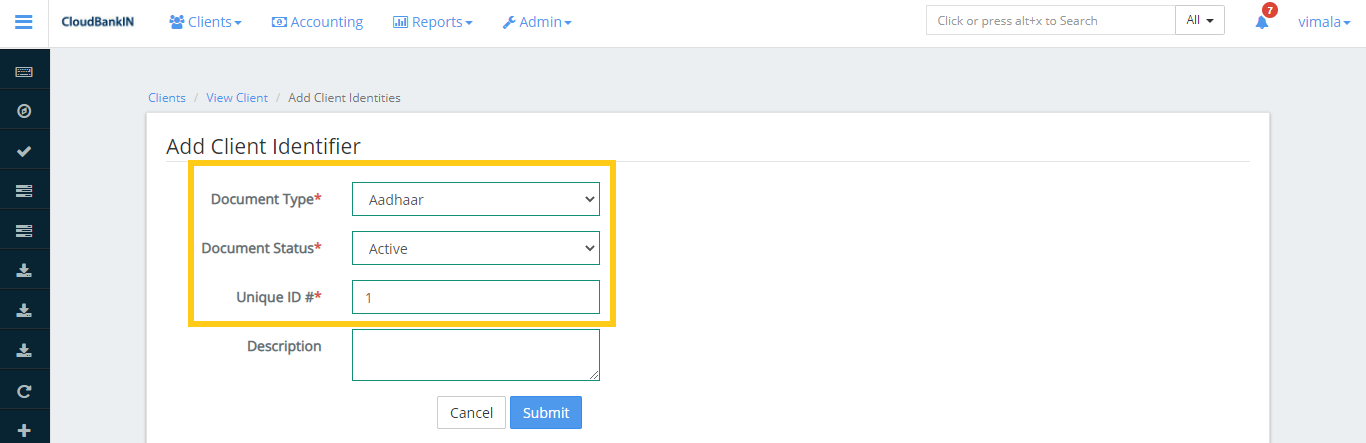The image size is (1366, 443).
Task: Follow the View Client breadcrumb link
Action: [x=237, y=98]
